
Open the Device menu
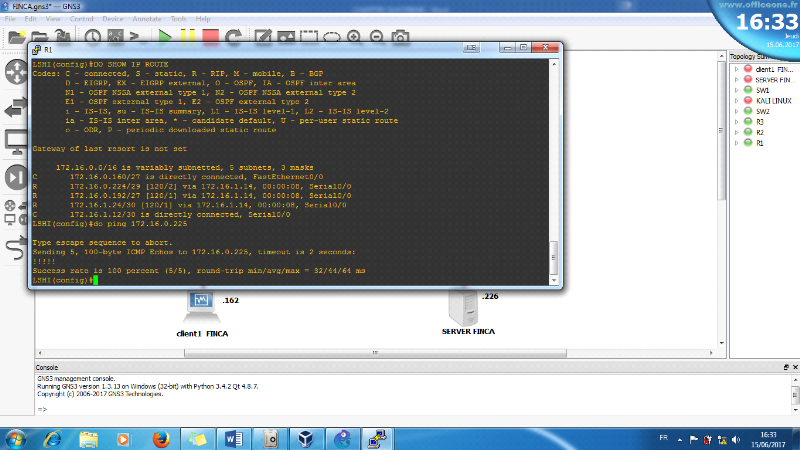pos(113,19)
